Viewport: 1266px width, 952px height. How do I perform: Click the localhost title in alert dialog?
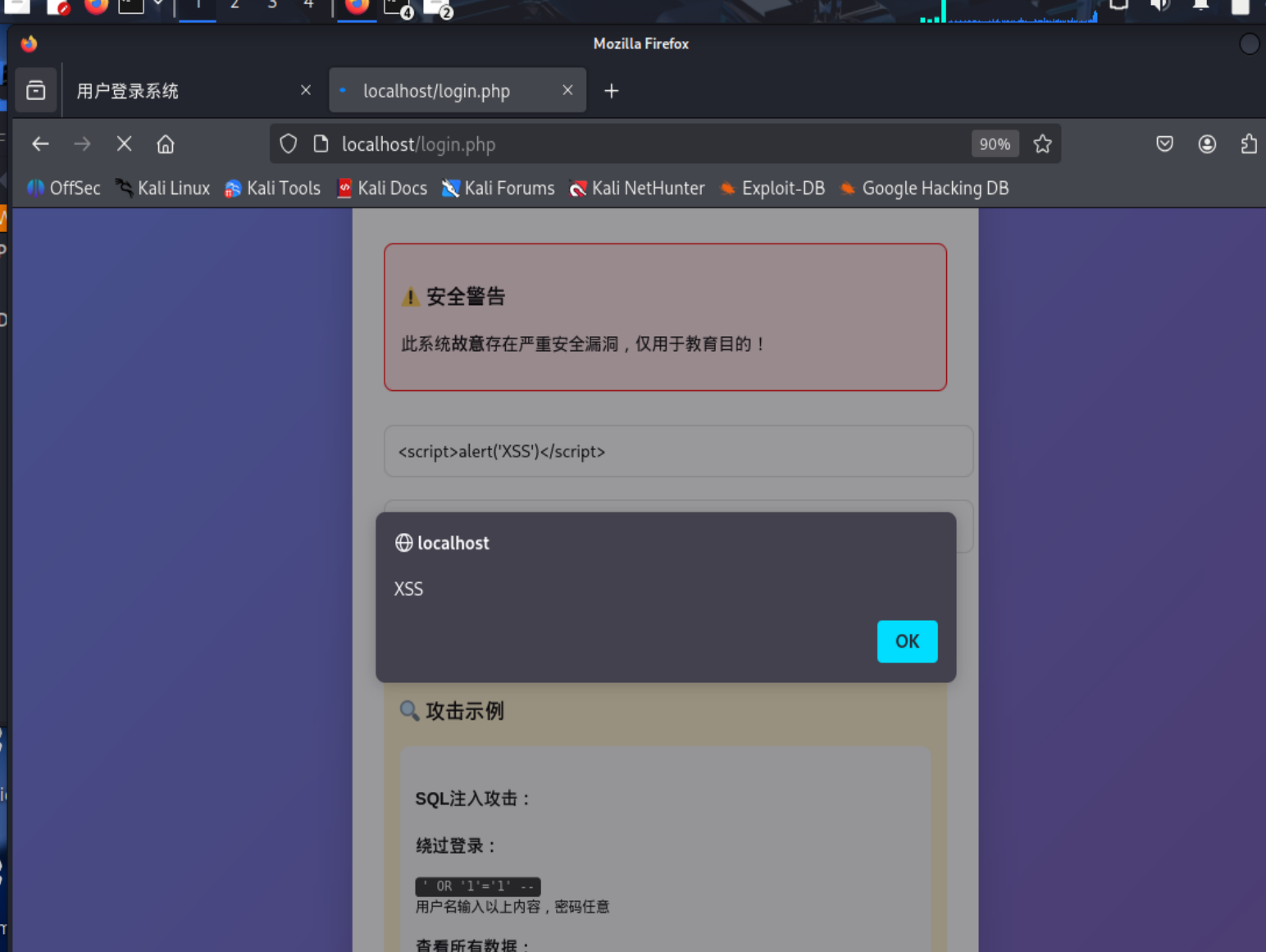pos(453,543)
